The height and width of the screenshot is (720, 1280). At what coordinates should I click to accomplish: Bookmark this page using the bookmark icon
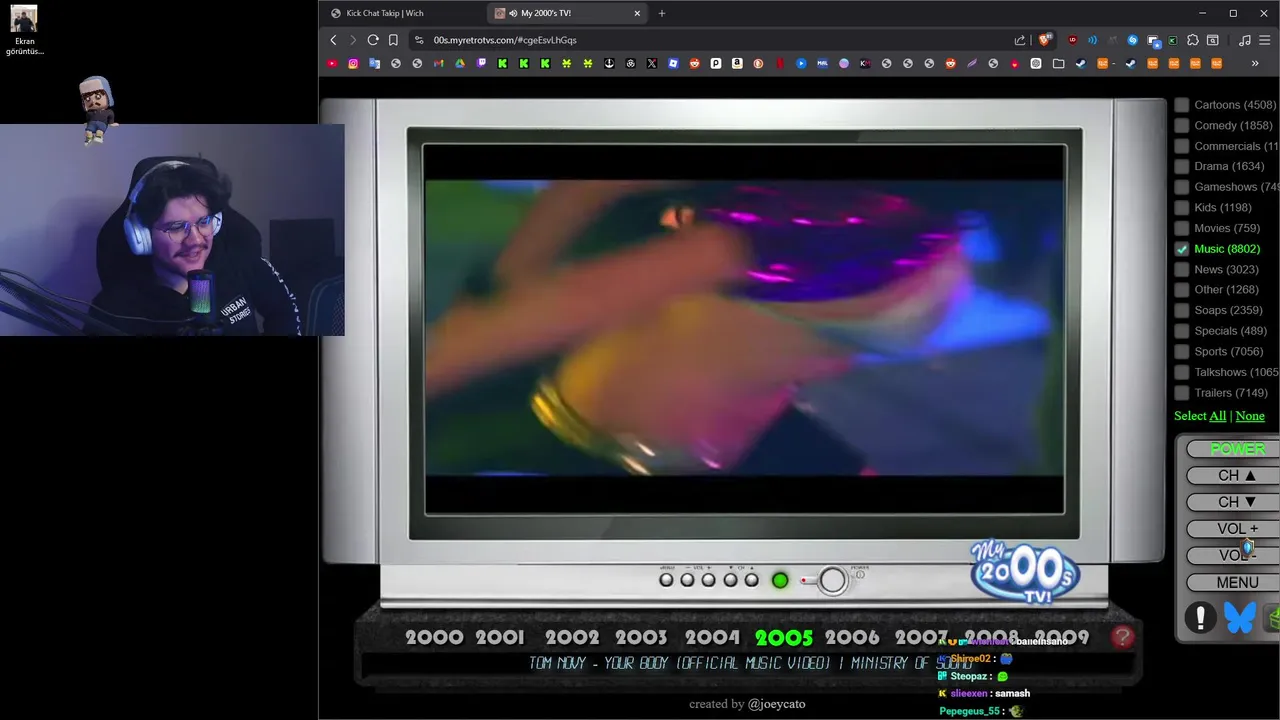point(393,40)
